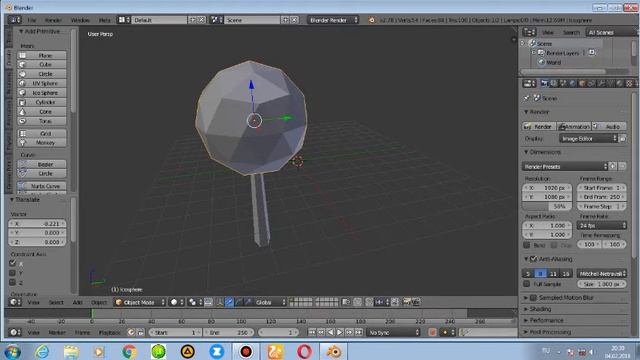The image size is (640, 360).
Task: Play the animation forward
Action: point(340,333)
